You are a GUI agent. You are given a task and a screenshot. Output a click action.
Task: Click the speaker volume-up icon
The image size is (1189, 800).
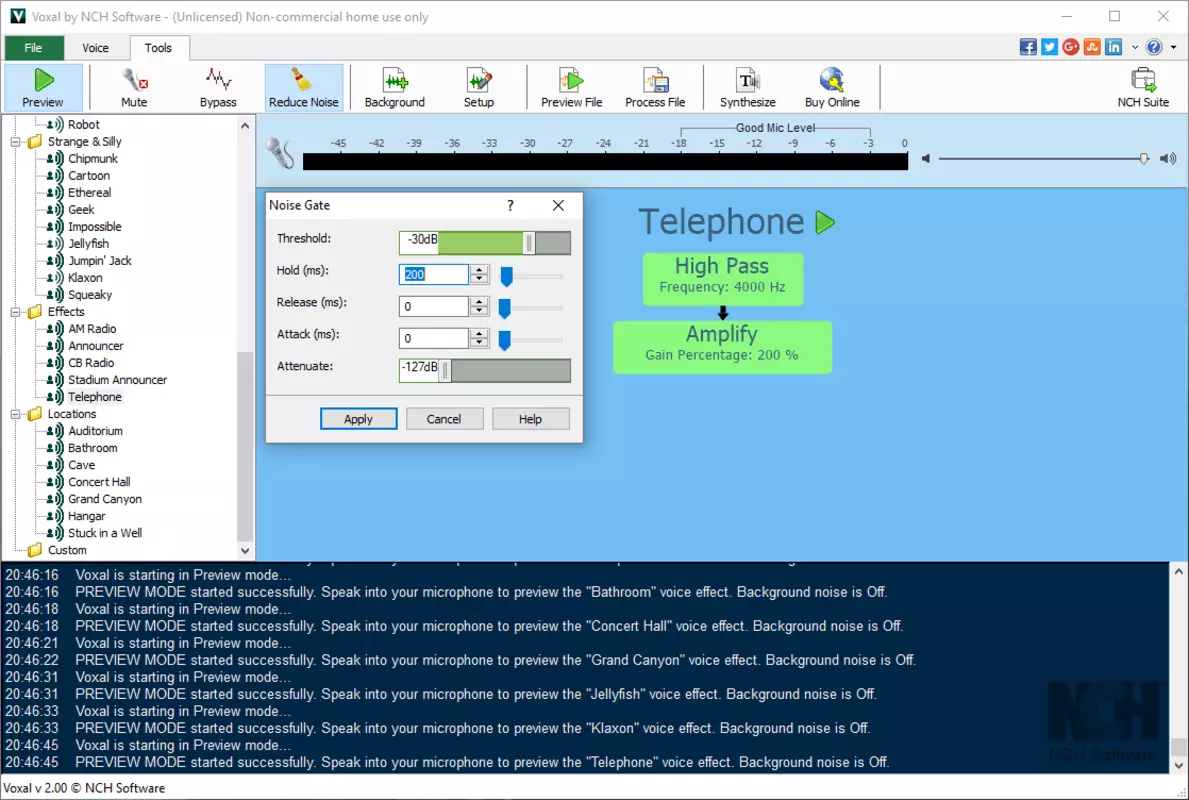coord(1169,158)
